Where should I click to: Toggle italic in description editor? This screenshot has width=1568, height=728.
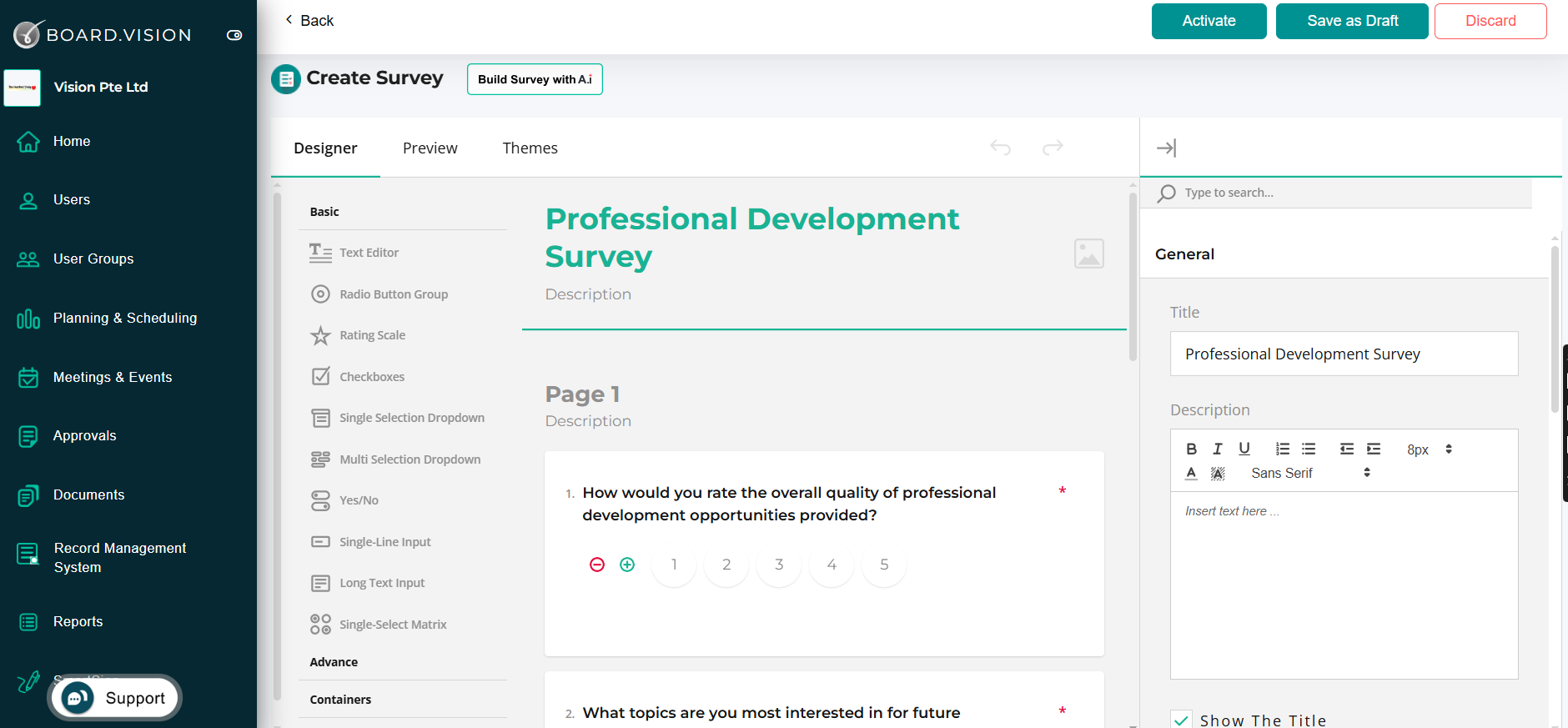tap(1218, 449)
